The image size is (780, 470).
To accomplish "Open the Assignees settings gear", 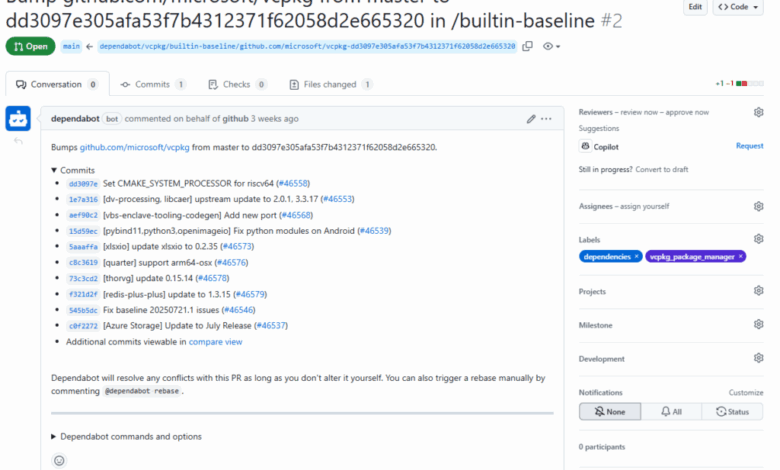I will (x=758, y=206).
